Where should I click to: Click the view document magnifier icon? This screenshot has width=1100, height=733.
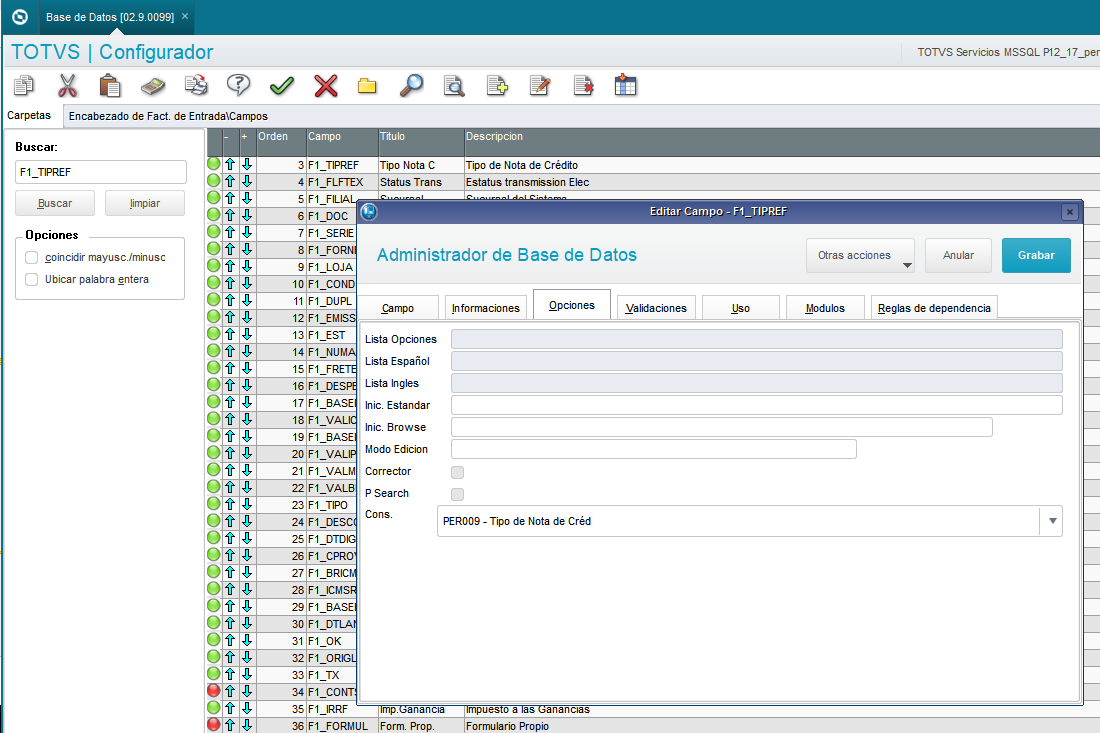[454, 86]
